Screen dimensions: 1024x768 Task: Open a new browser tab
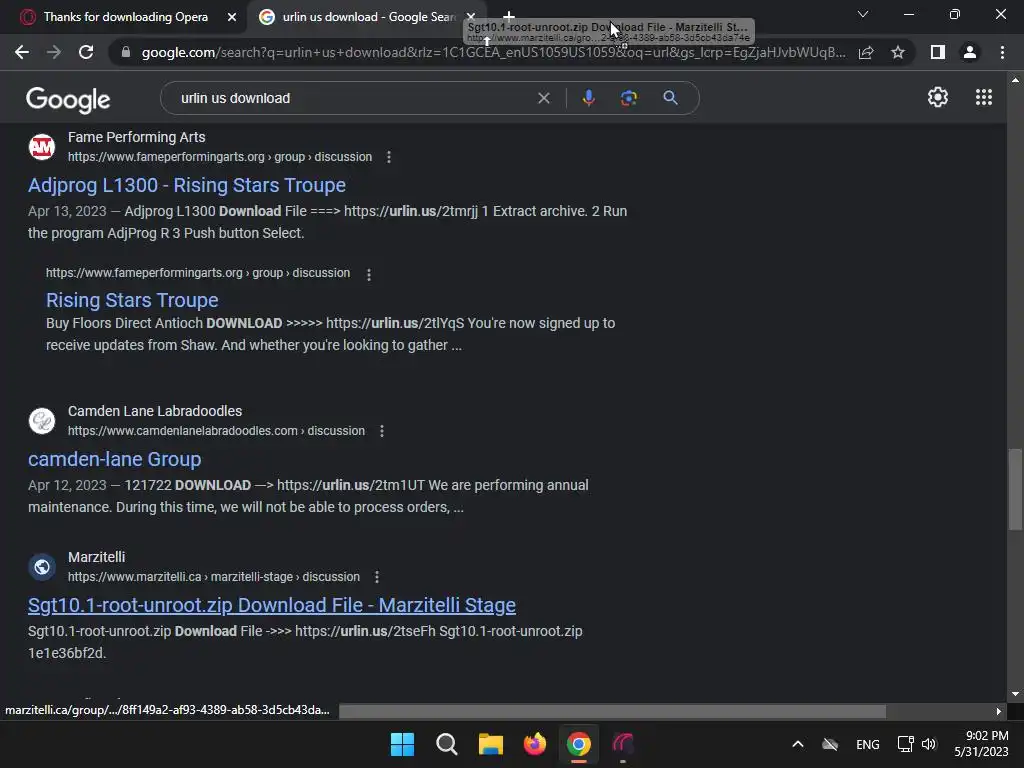(x=509, y=16)
